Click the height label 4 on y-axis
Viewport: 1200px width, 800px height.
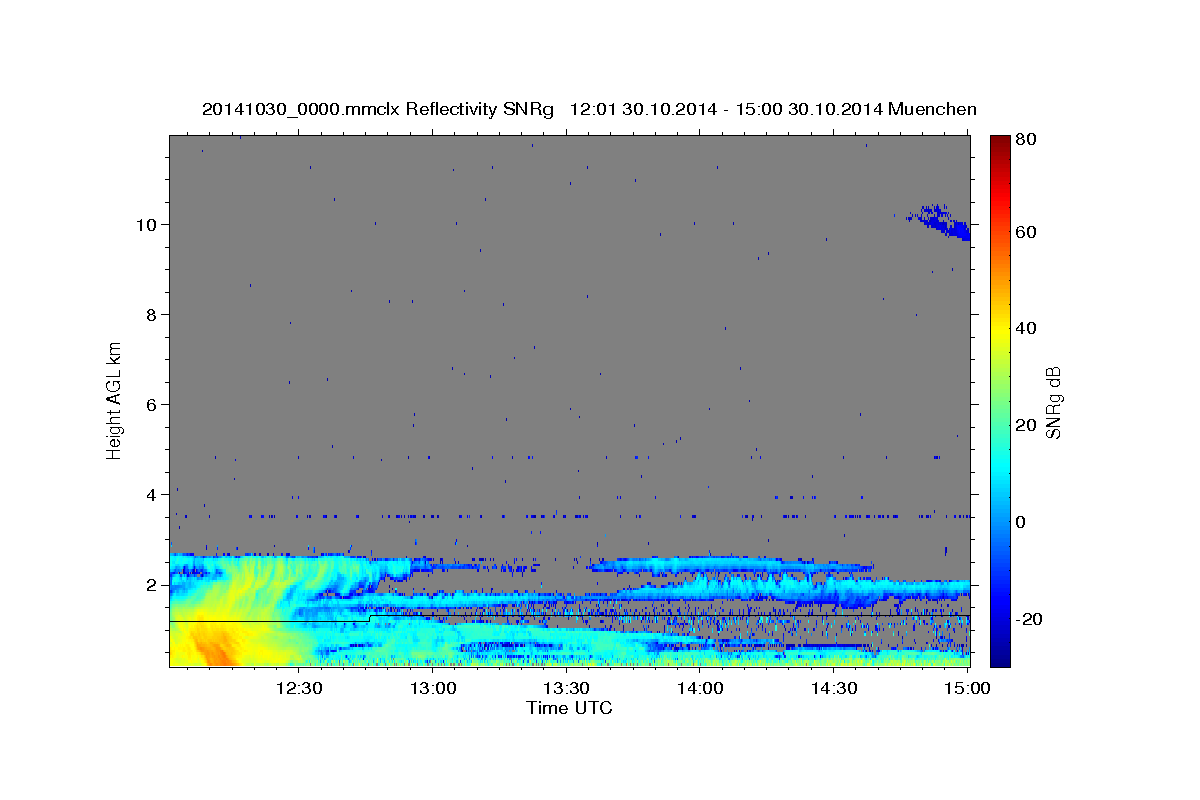[152, 495]
